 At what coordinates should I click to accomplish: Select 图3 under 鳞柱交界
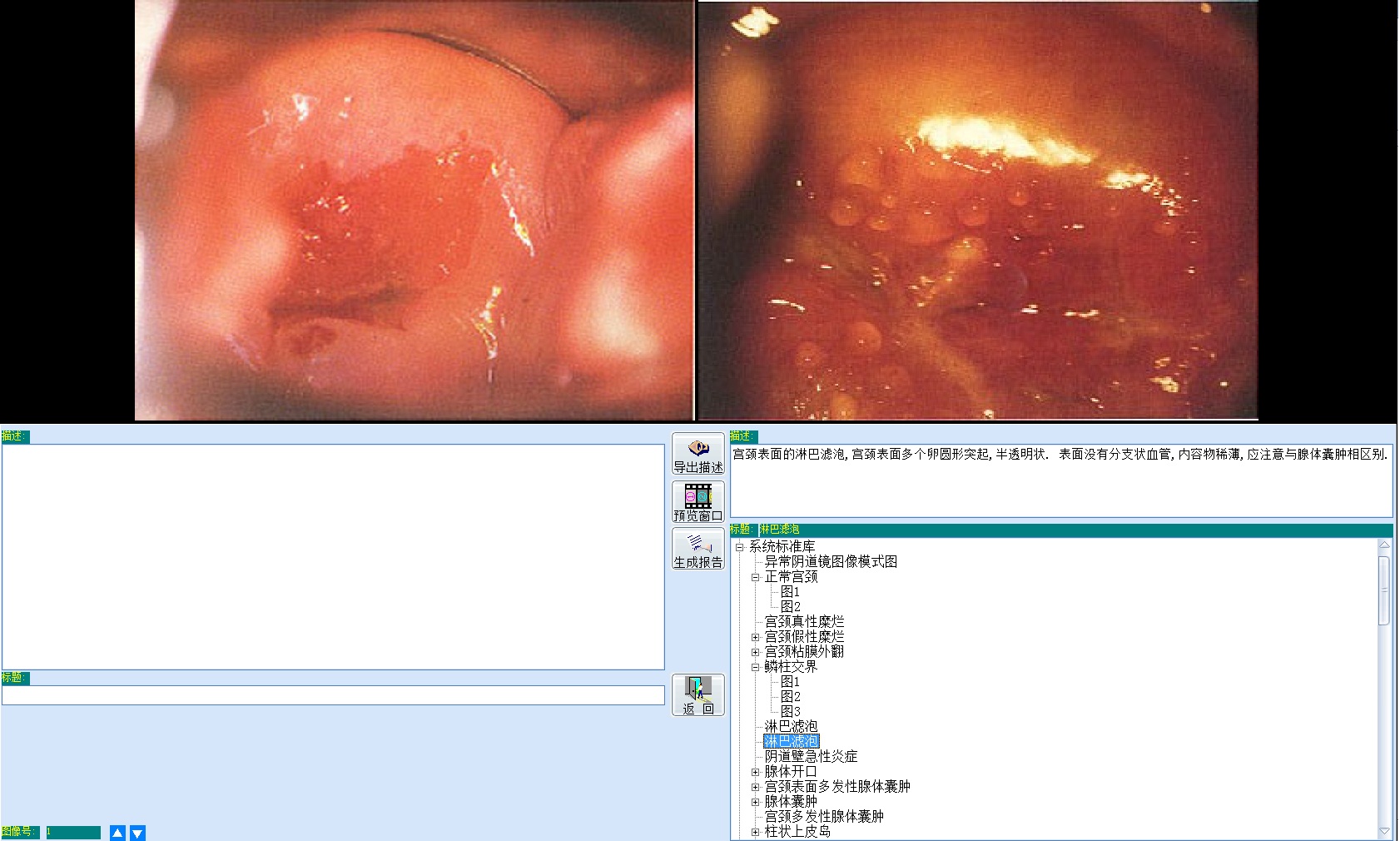tap(790, 712)
